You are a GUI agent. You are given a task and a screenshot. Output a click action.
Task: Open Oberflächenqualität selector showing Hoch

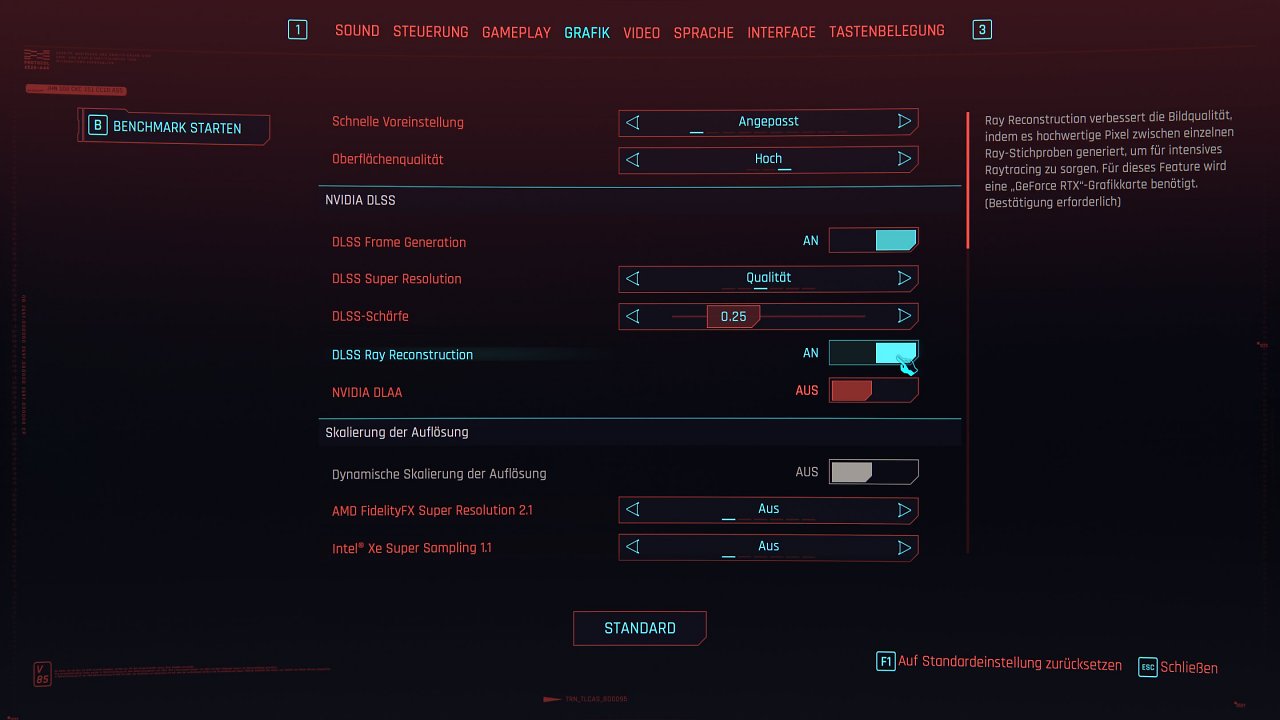tap(768, 159)
